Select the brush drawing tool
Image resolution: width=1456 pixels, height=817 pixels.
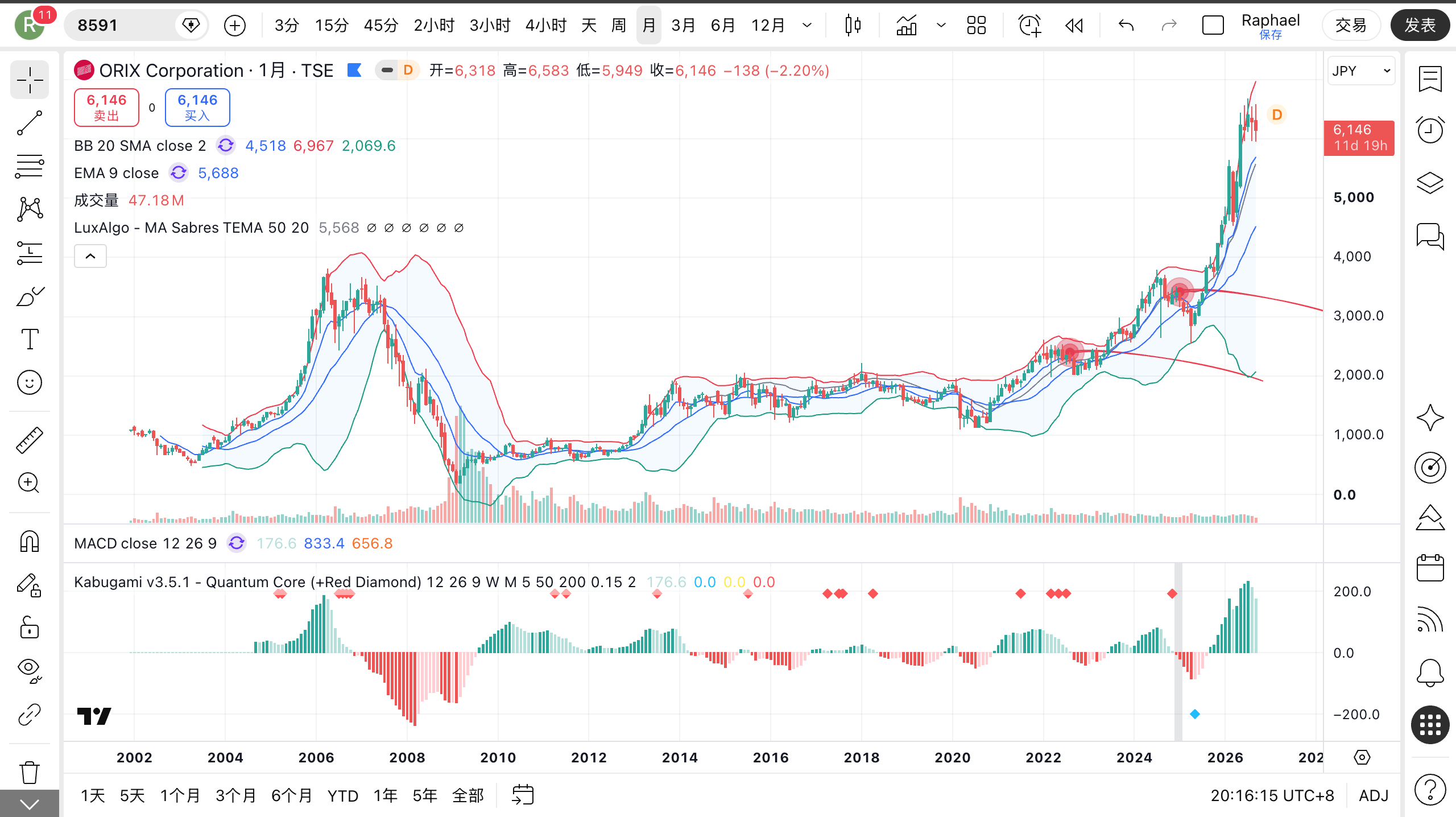pyautogui.click(x=30, y=296)
